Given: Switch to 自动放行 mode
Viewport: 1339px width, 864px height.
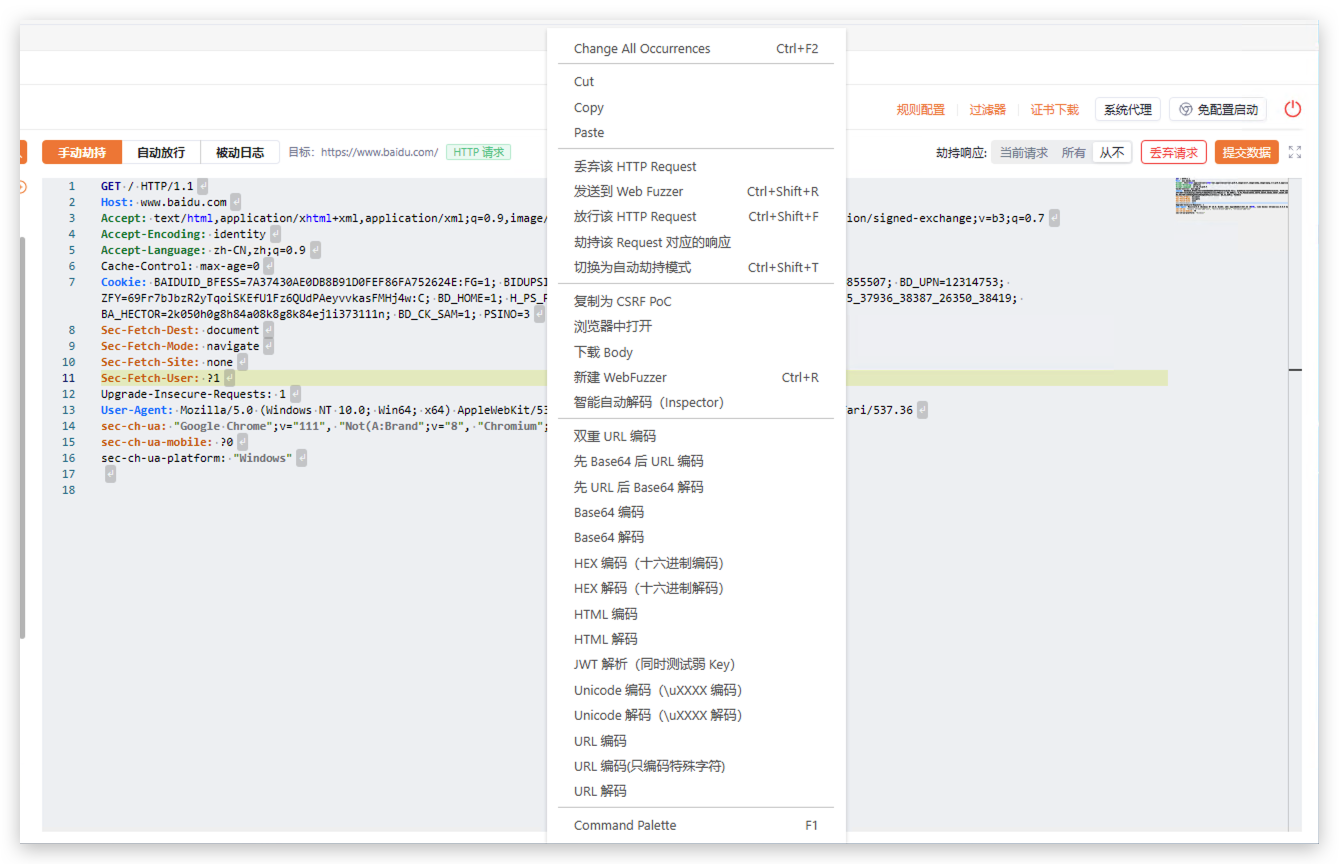Looking at the screenshot, I should (161, 153).
